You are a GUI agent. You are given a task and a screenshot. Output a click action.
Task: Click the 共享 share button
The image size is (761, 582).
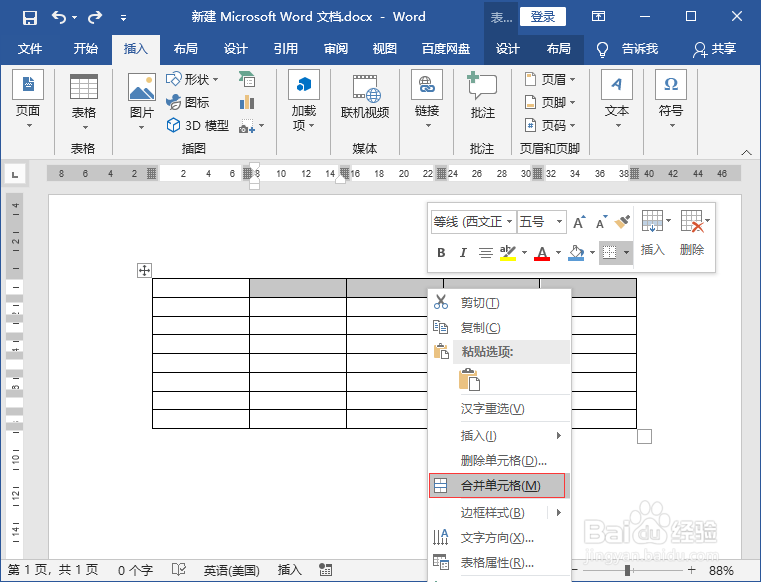(x=714, y=49)
